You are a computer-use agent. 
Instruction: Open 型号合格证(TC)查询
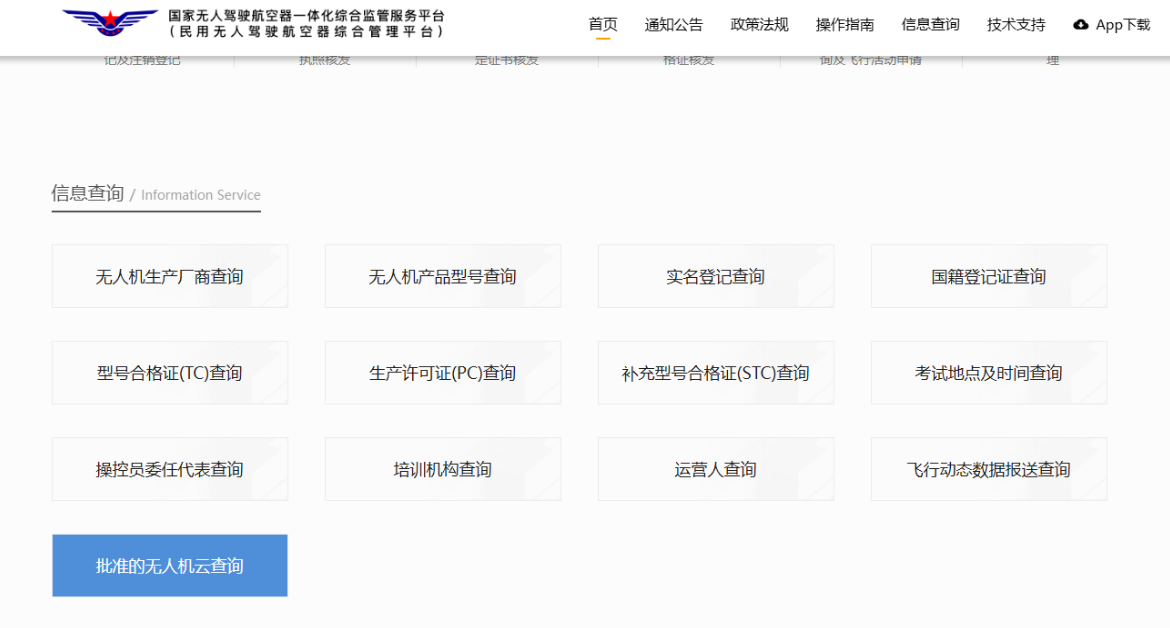point(169,373)
